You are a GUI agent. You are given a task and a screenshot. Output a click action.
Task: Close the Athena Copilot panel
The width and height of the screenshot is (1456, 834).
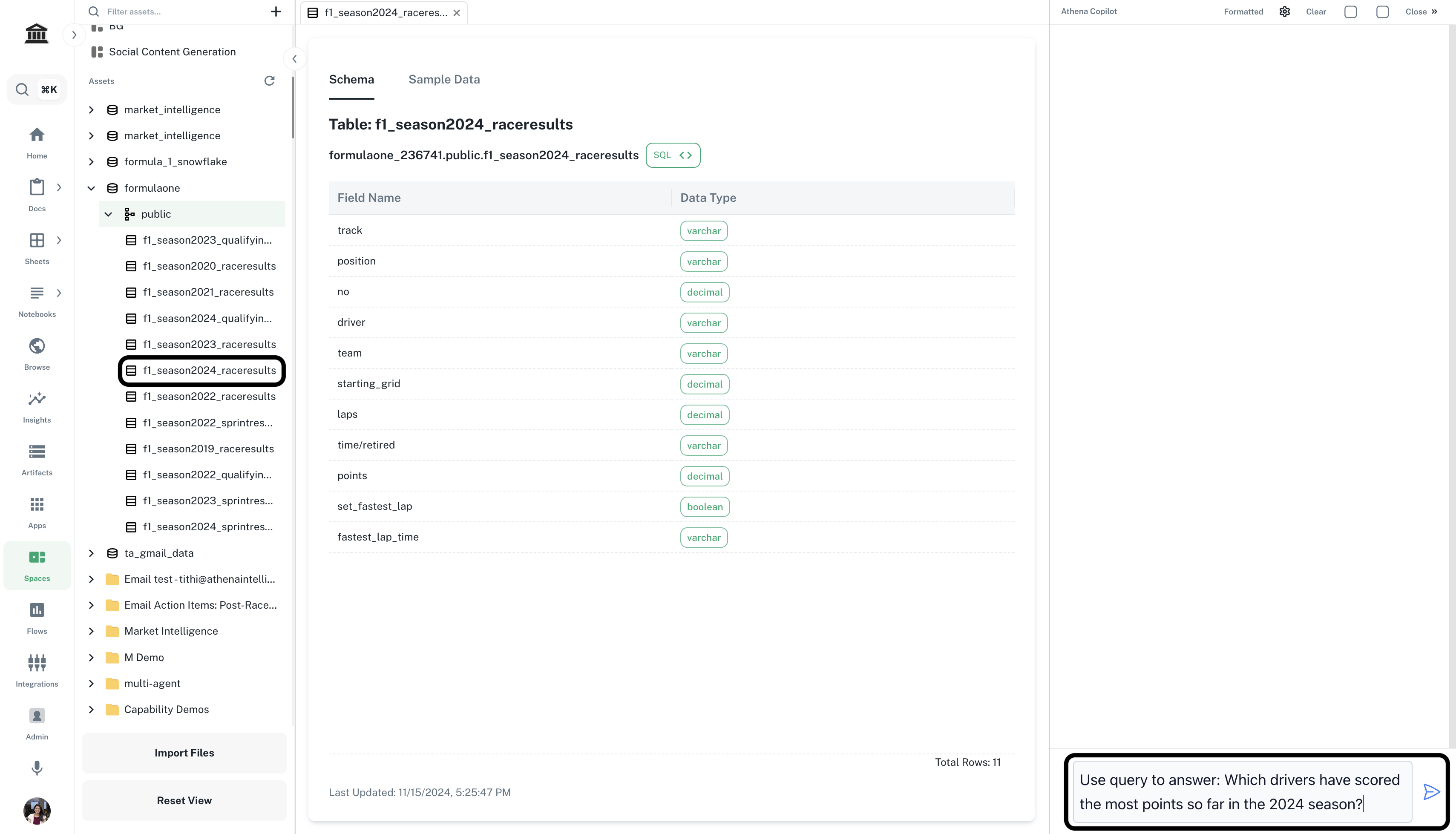[1421, 12]
